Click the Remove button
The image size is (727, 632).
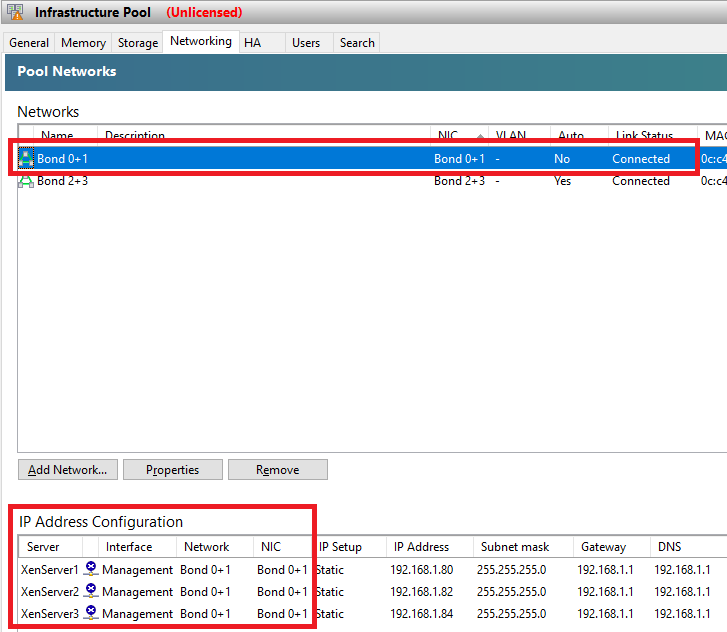tap(277, 470)
